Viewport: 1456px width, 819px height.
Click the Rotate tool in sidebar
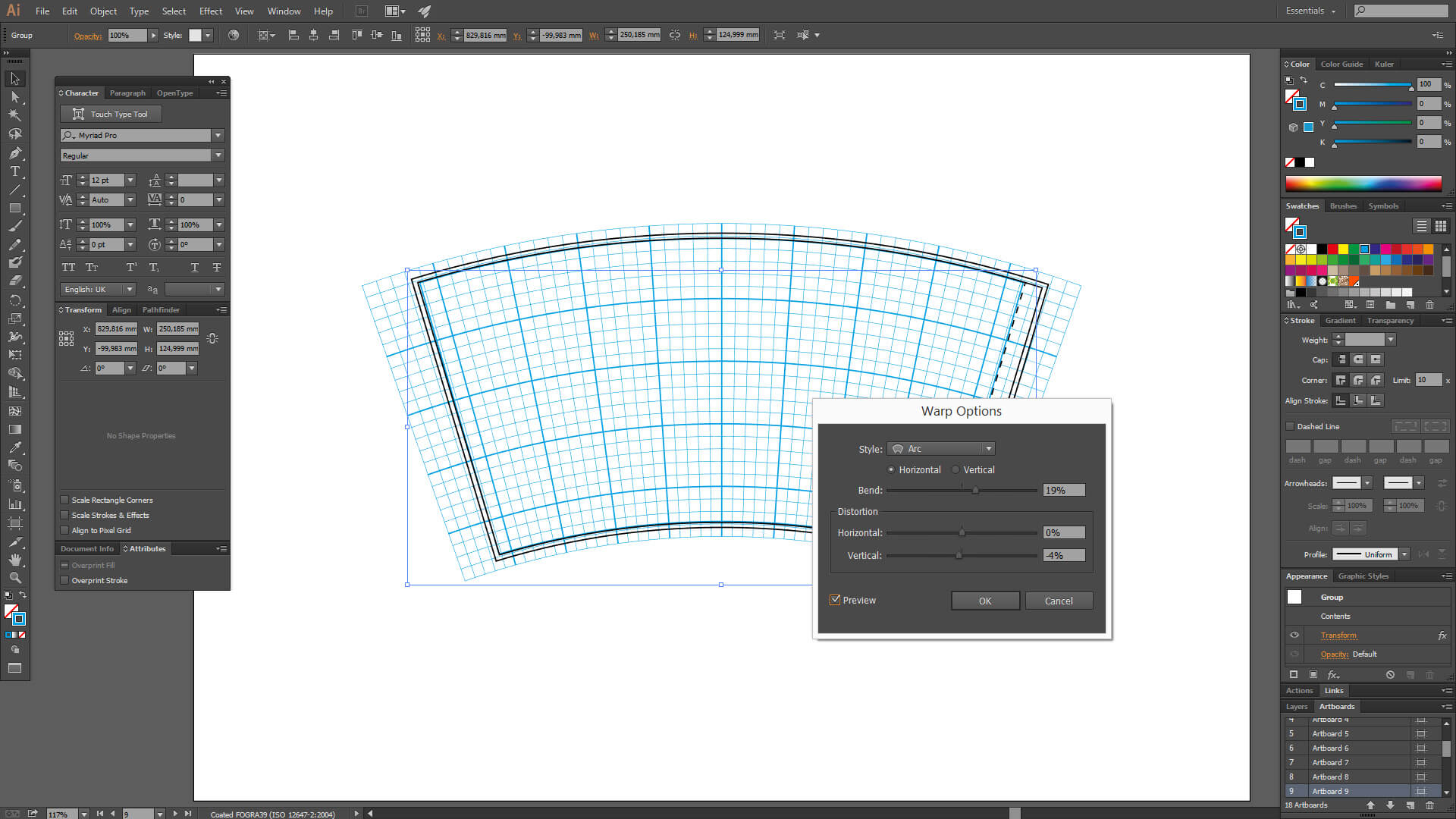15,300
